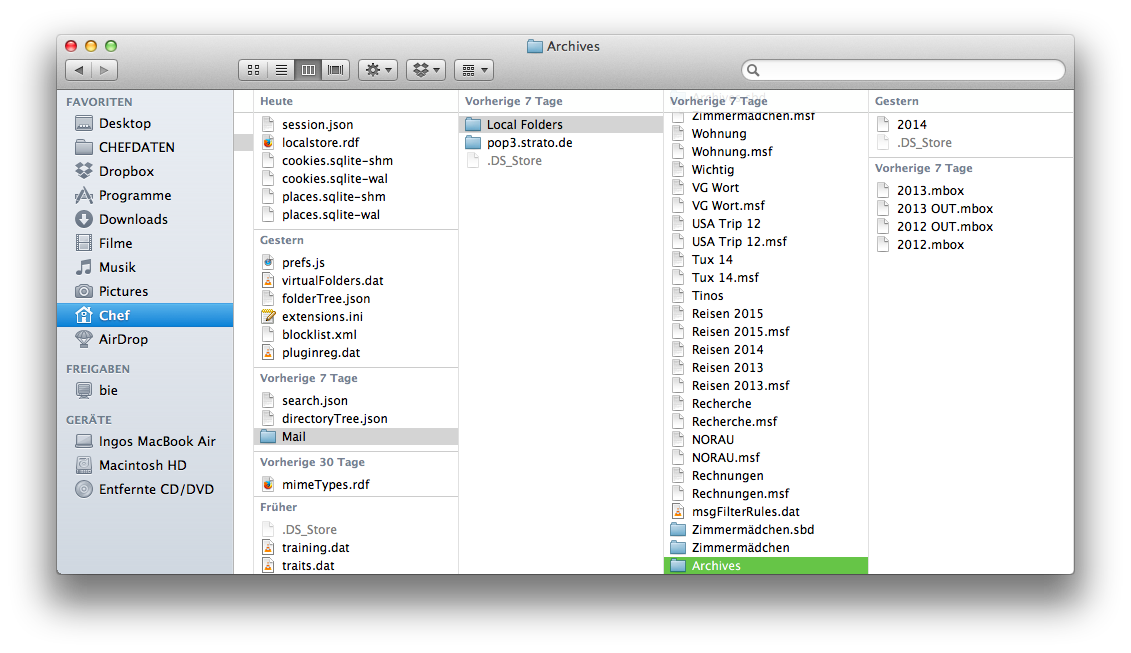Open the Zimmermädchen.sbd folder
Screen dimensions: 1131x653
pyautogui.click(x=752, y=529)
